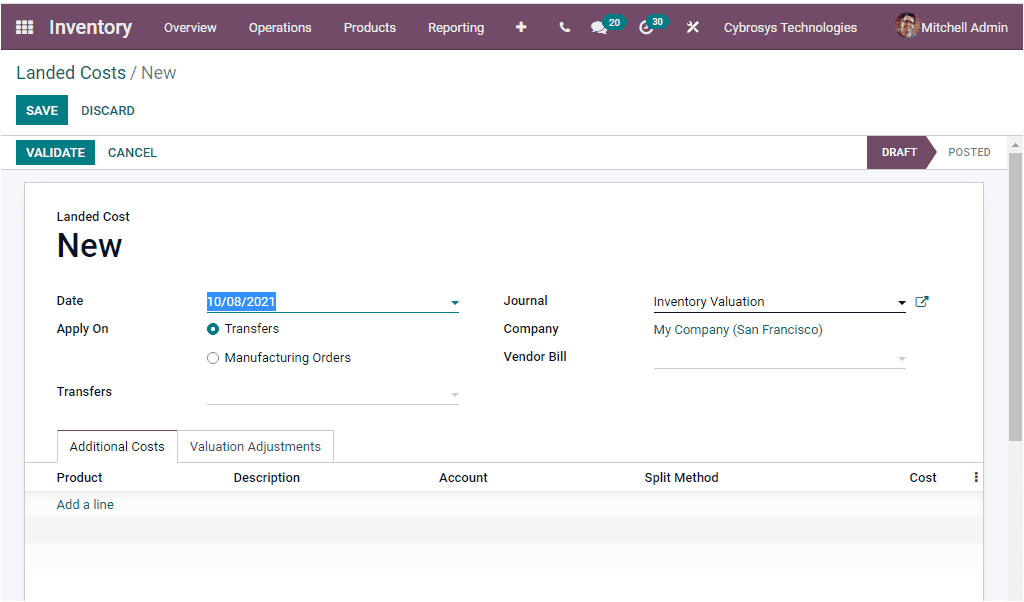This screenshot has width=1024, height=602.
Task: Open the Reporting menu
Action: pos(456,27)
